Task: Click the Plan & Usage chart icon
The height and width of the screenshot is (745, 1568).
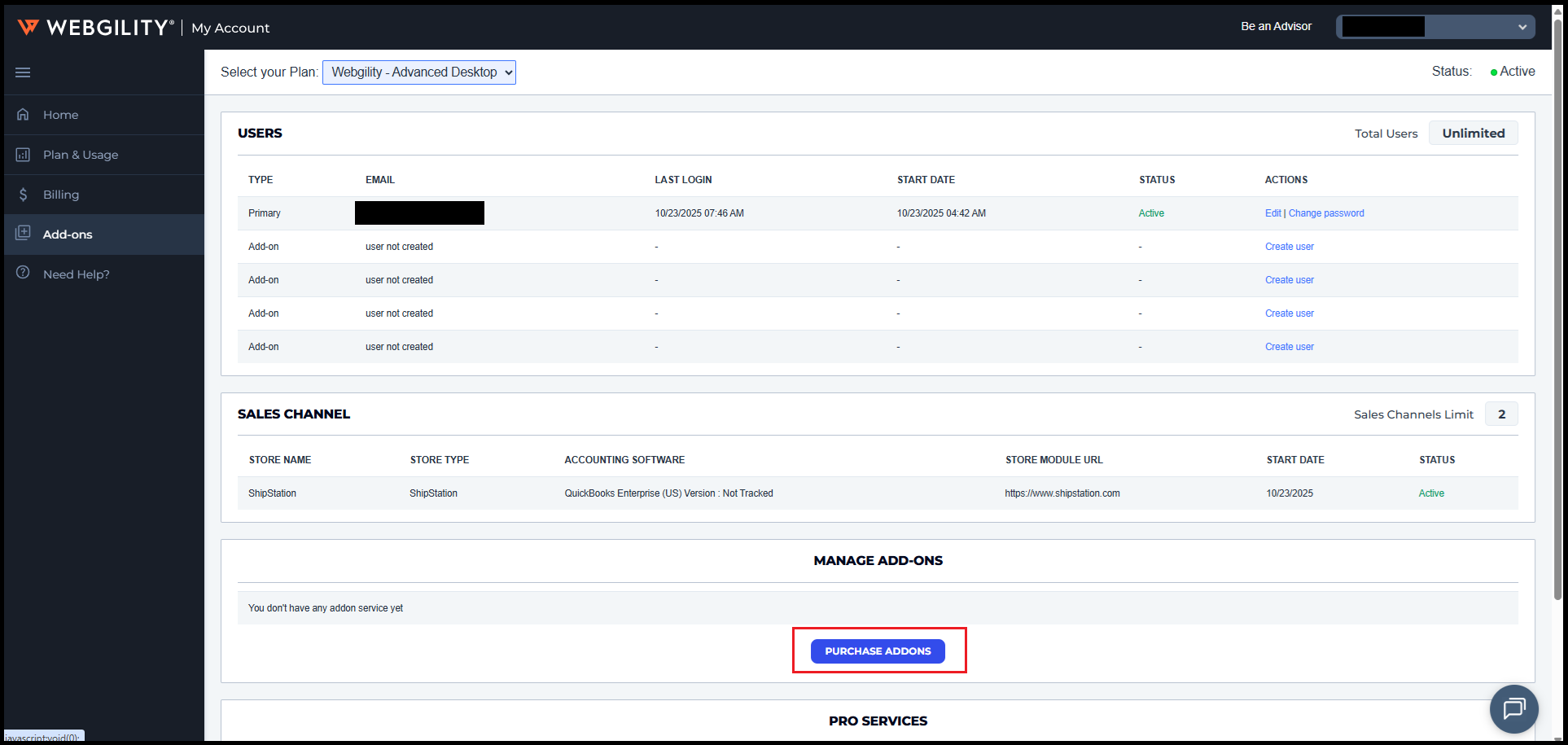Action: pos(23,155)
